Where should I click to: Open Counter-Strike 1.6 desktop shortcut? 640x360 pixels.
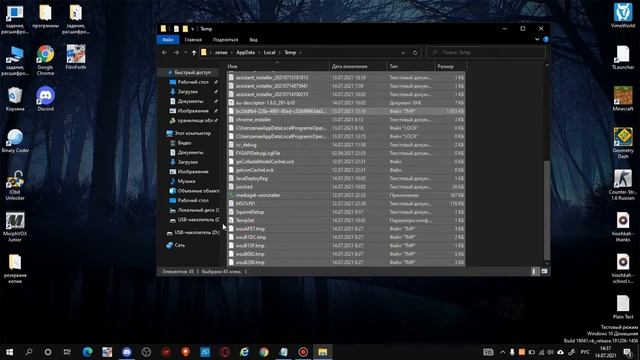pyautogui.click(x=623, y=185)
